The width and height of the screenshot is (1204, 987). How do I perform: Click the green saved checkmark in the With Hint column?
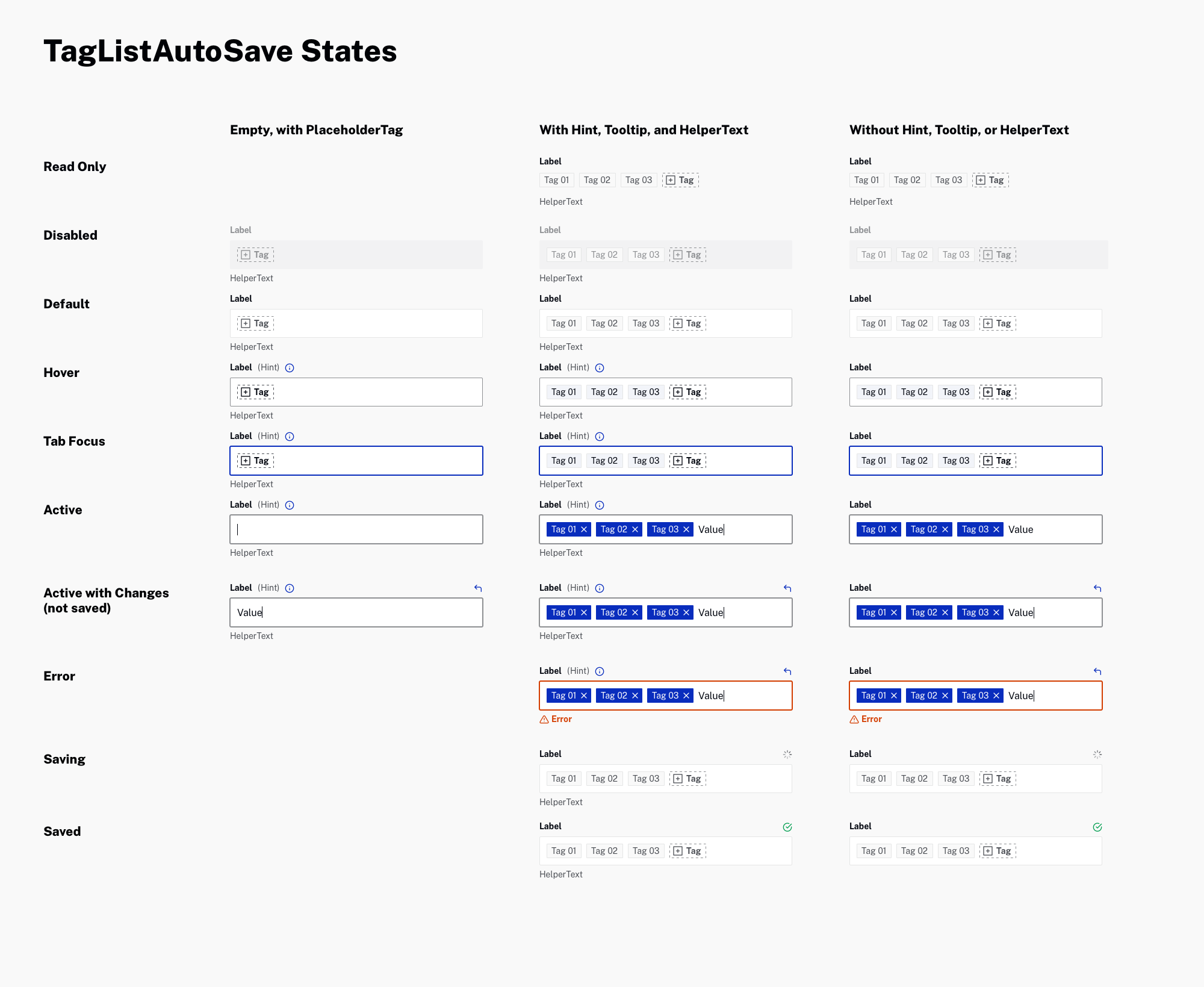point(787,827)
